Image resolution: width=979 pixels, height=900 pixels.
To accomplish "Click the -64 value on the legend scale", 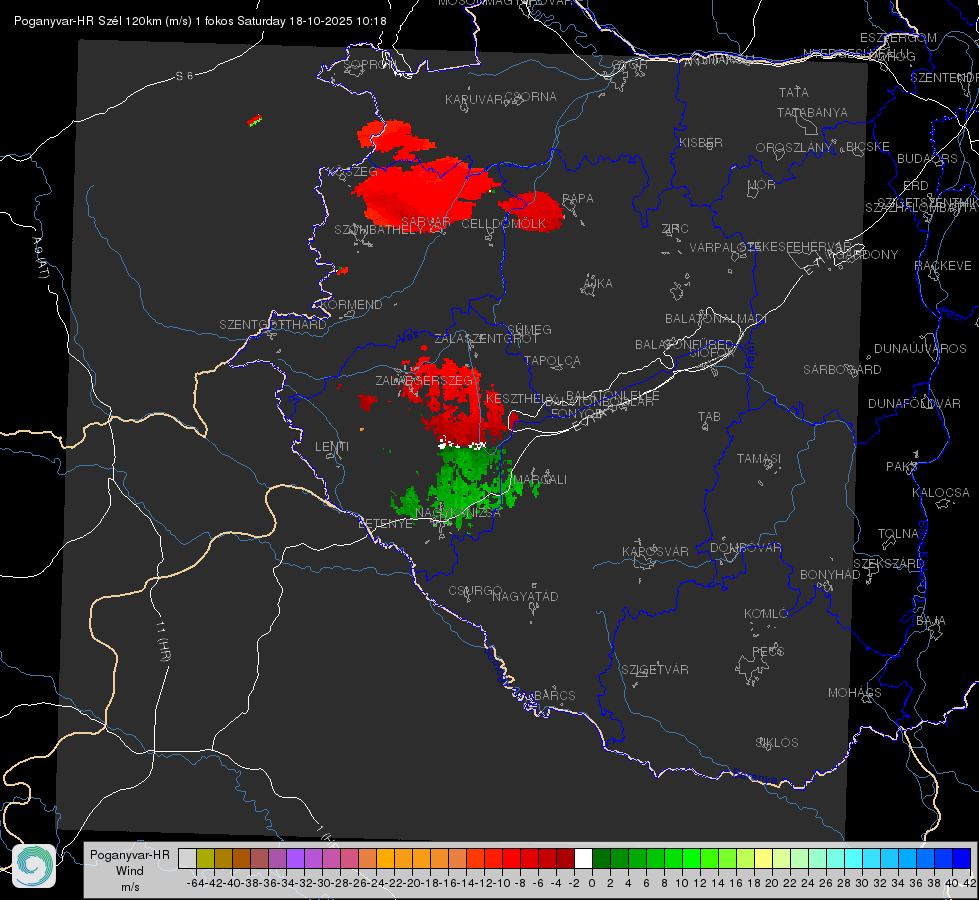I will click(x=195, y=883).
